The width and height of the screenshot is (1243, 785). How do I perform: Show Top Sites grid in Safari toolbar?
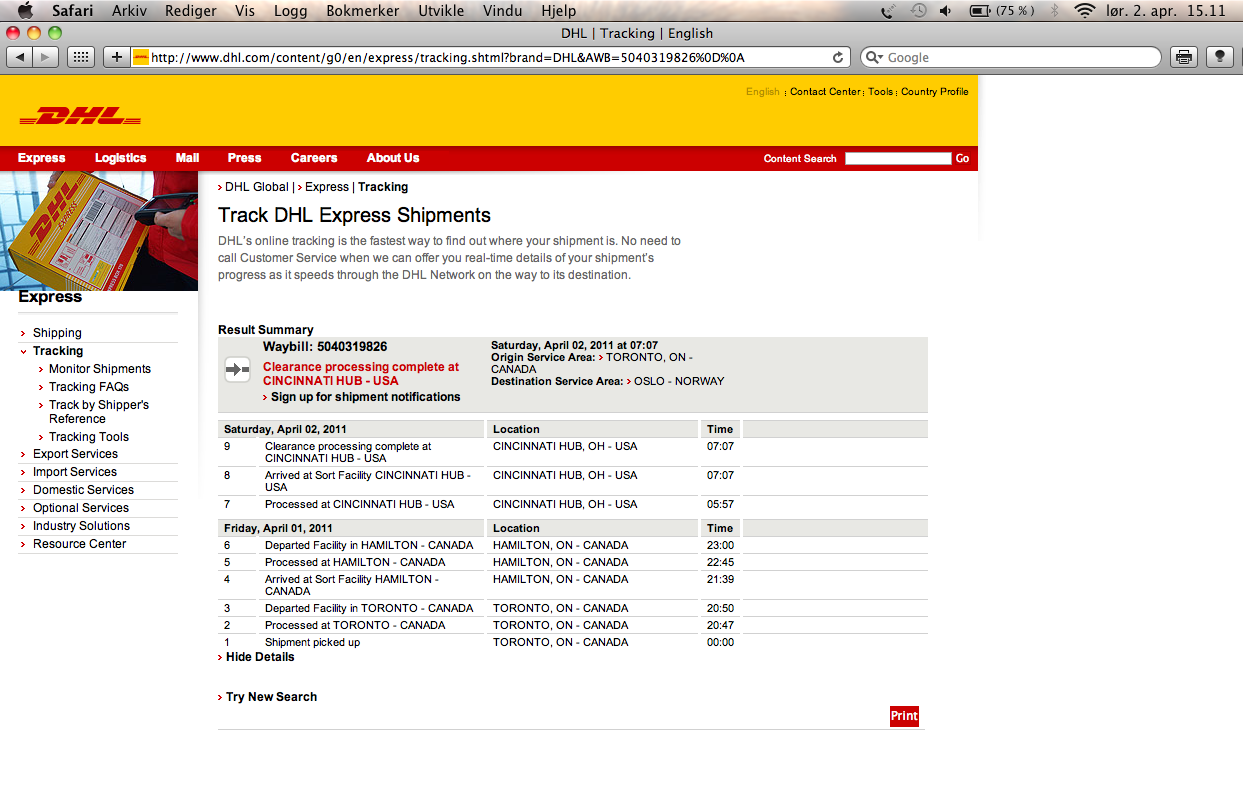click(81, 57)
